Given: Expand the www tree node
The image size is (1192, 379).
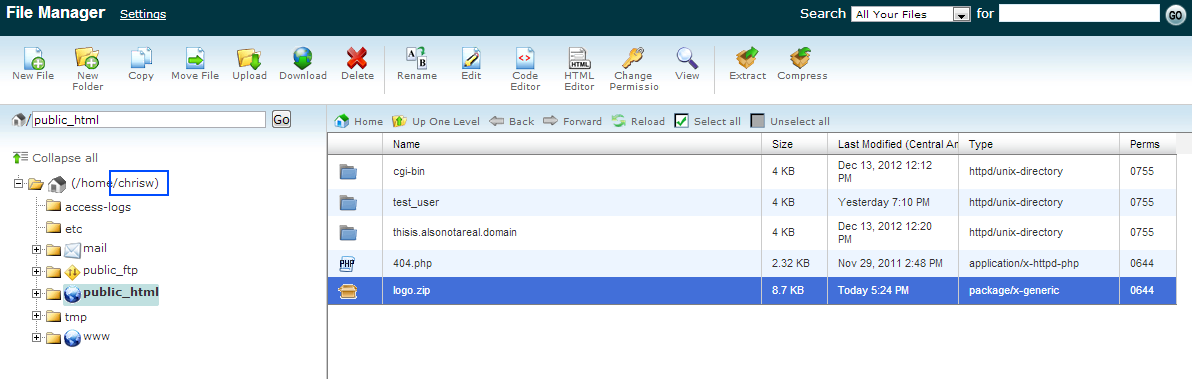Looking at the screenshot, I should (x=36, y=337).
